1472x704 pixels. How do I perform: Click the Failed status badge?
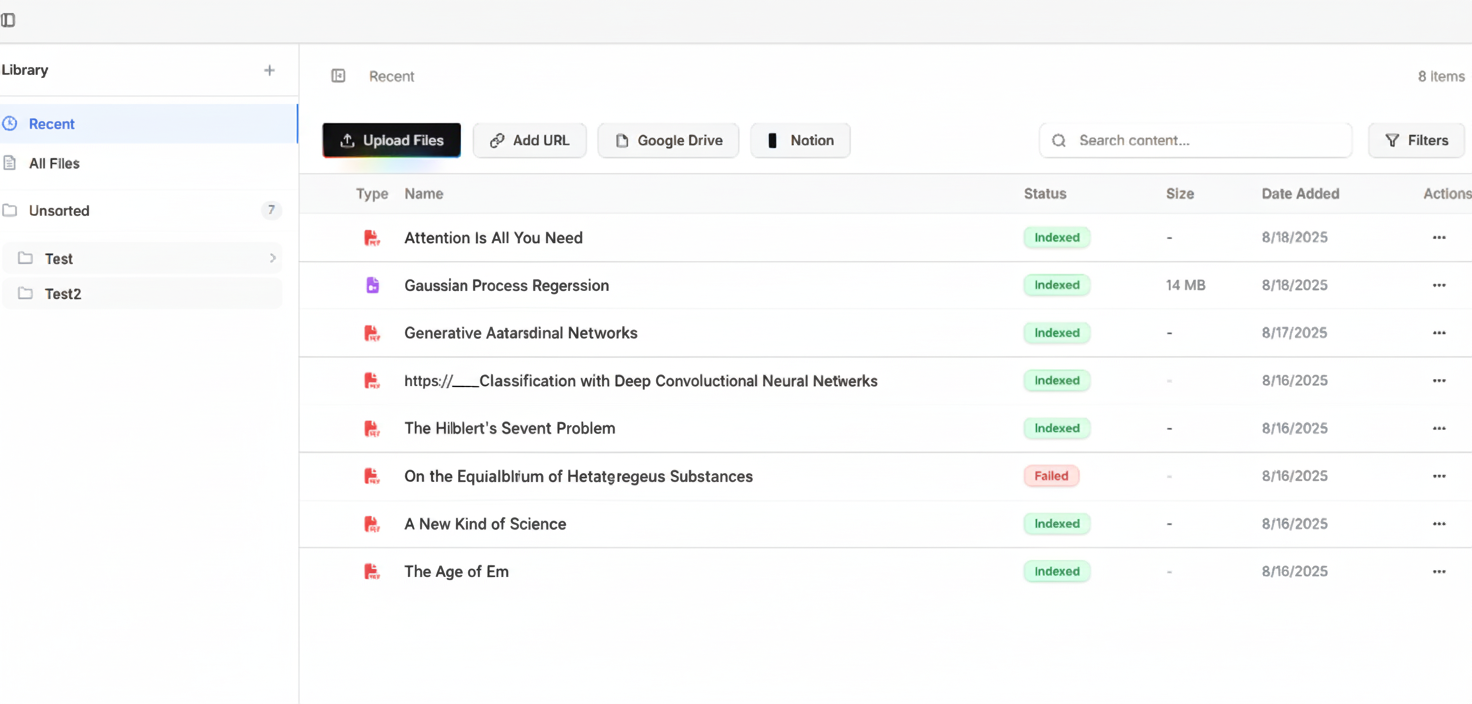coord(1051,476)
